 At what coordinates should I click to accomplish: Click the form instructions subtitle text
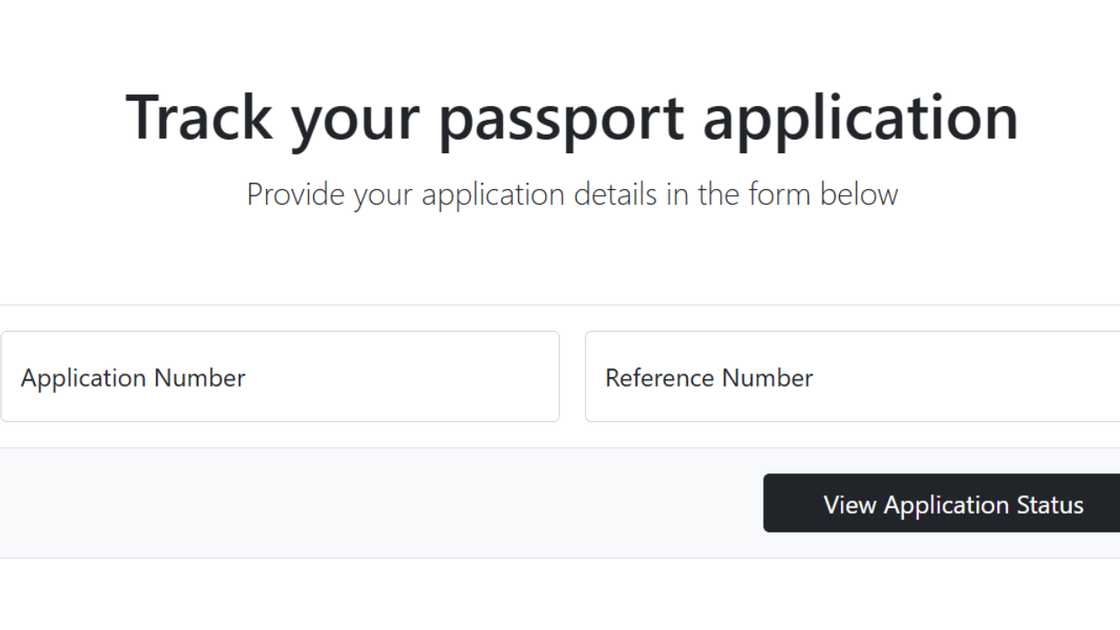pyautogui.click(x=572, y=194)
